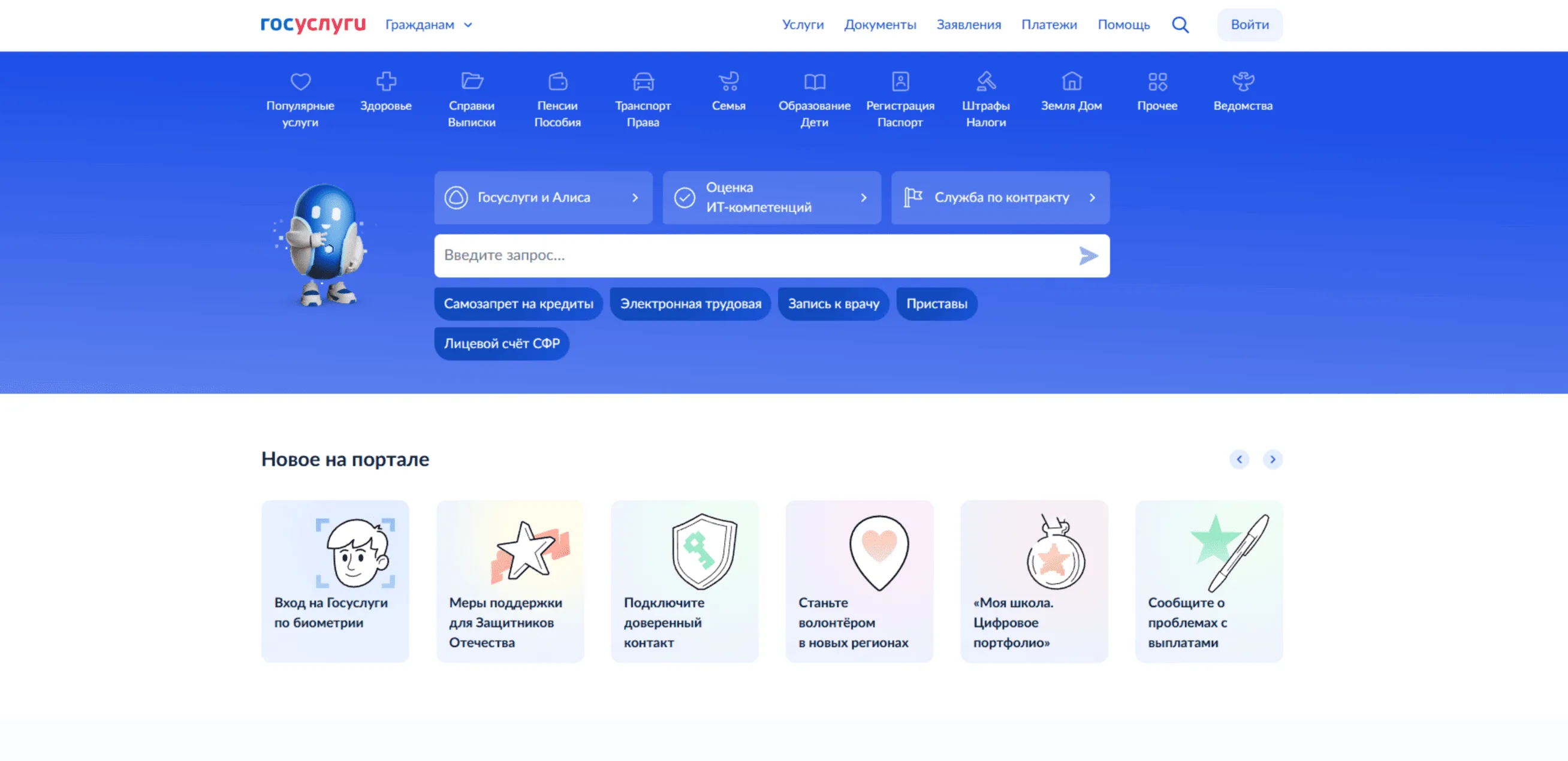Viewport: 1568px width, 761px height.
Task: Open Вход на Госуслуги по биометрии card
Action: click(335, 581)
